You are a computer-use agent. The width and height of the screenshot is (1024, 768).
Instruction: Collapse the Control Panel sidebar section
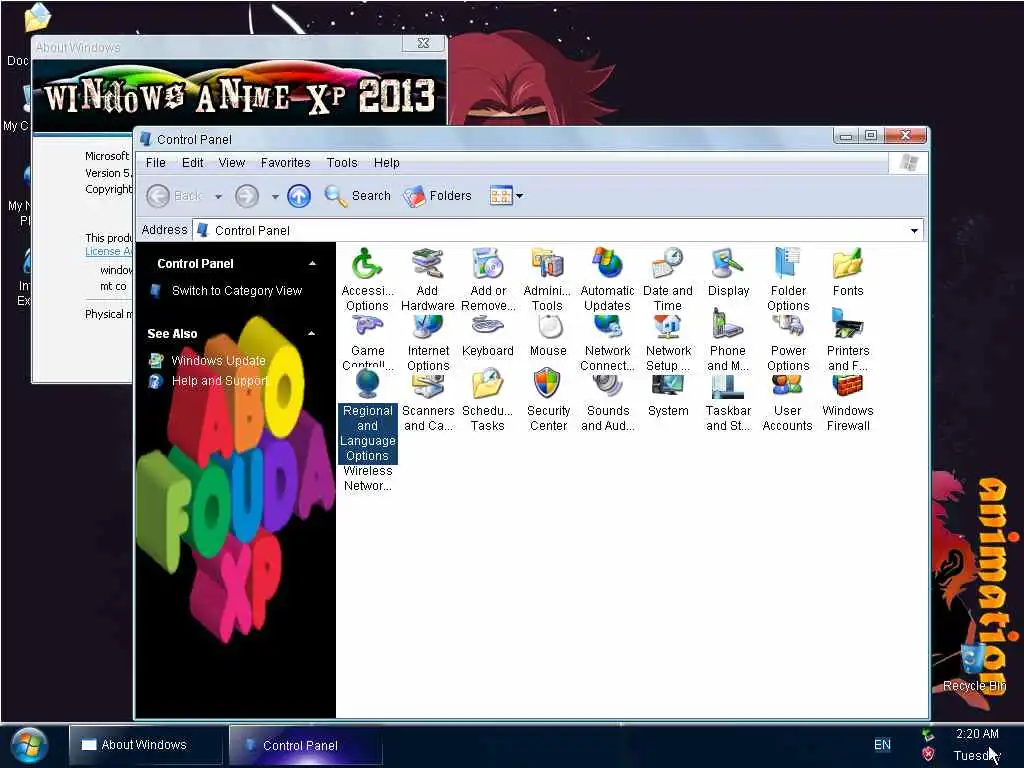point(312,264)
